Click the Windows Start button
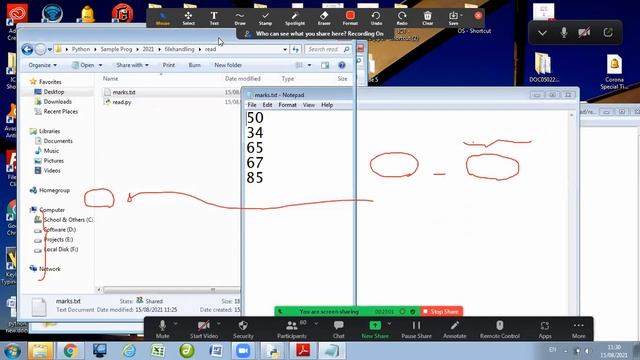The width and height of the screenshot is (640, 360). pos(12,351)
